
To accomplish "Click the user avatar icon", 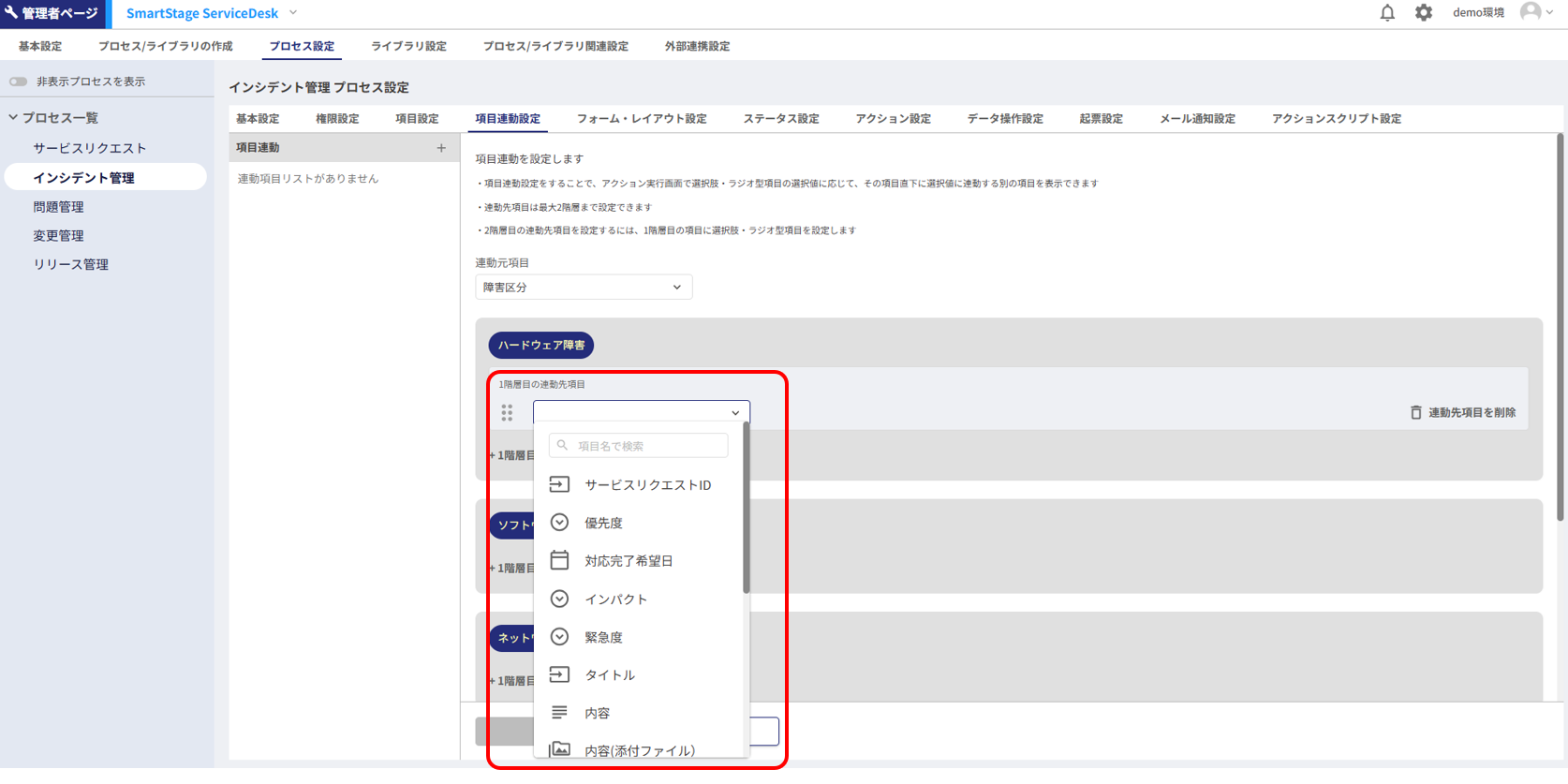I will click(x=1531, y=12).
